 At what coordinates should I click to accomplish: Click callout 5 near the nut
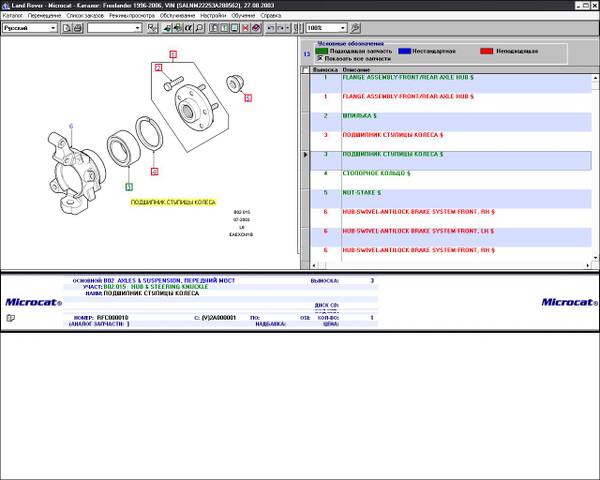[x=248, y=98]
